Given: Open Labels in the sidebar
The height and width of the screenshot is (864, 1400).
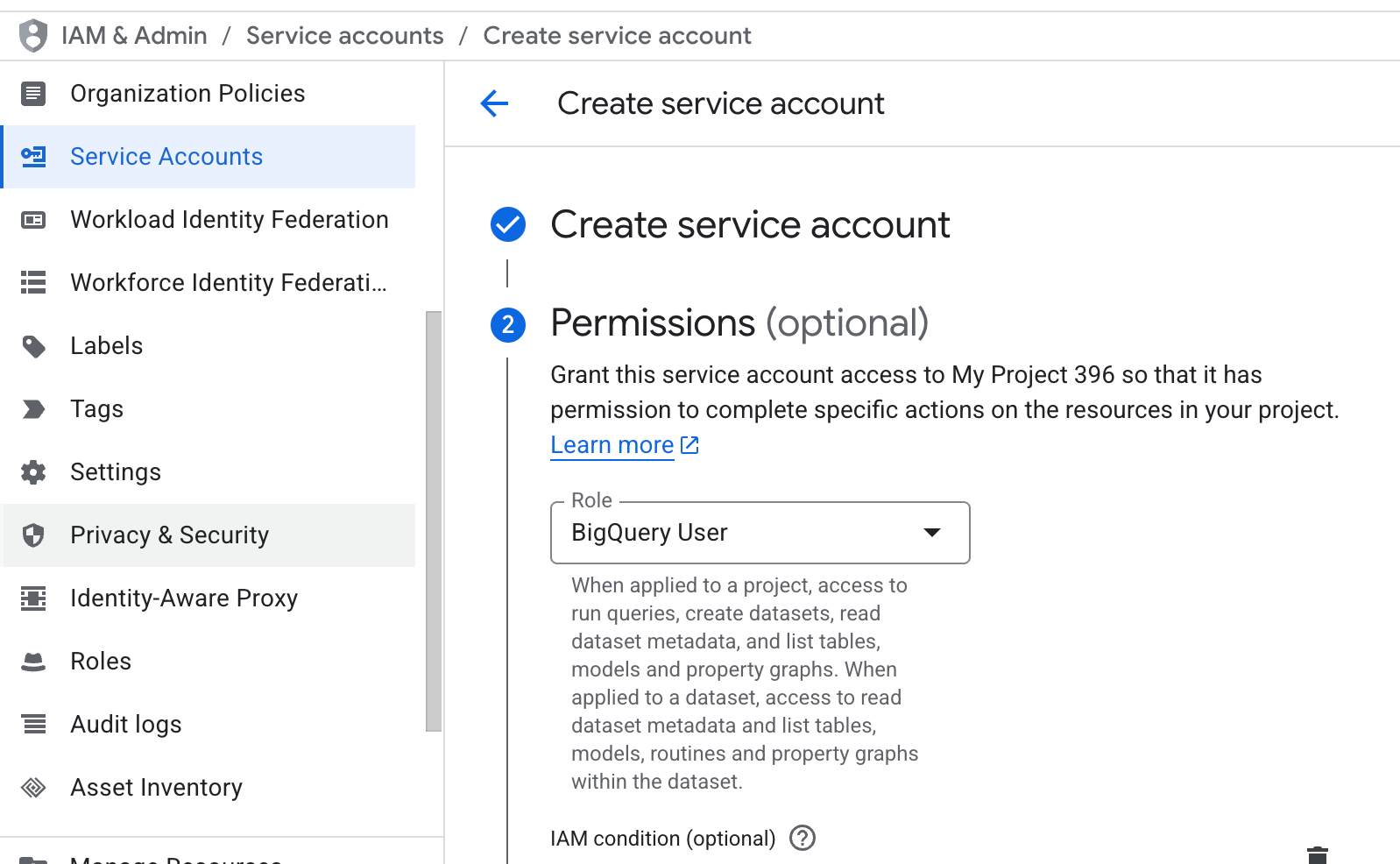Looking at the screenshot, I should tap(209, 346).
